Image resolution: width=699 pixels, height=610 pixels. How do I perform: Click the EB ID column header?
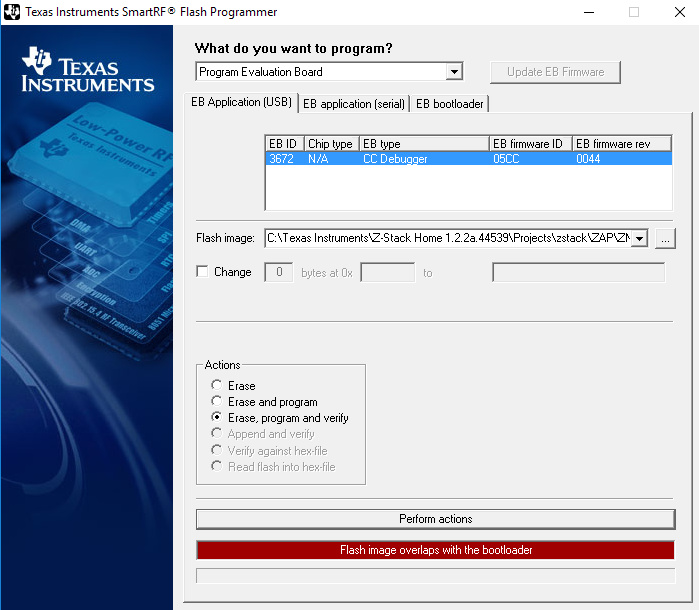284,144
